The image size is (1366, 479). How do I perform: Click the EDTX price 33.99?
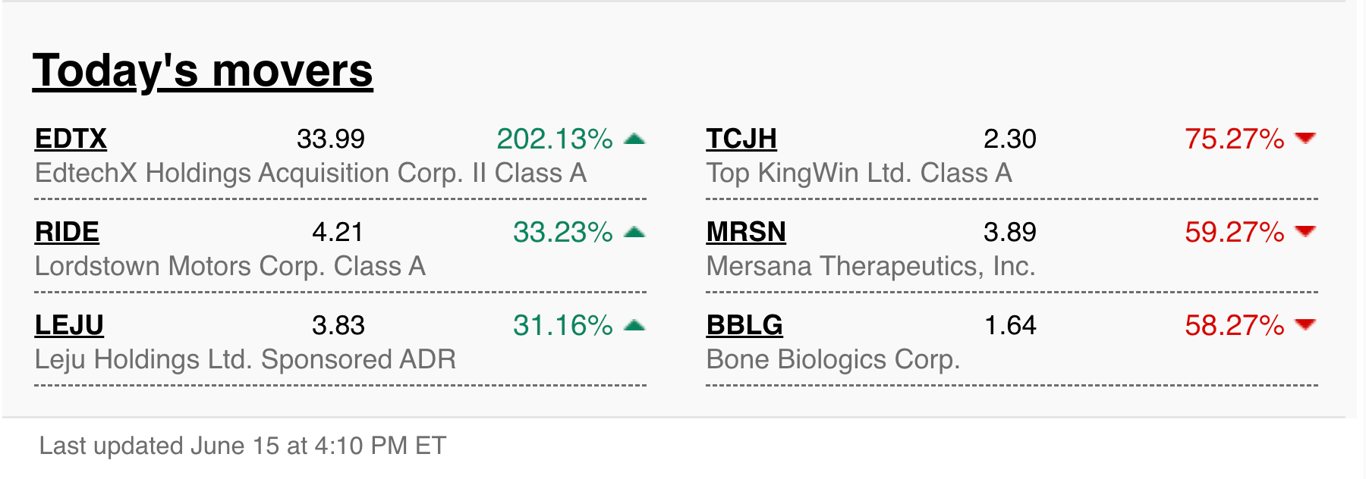(x=331, y=139)
